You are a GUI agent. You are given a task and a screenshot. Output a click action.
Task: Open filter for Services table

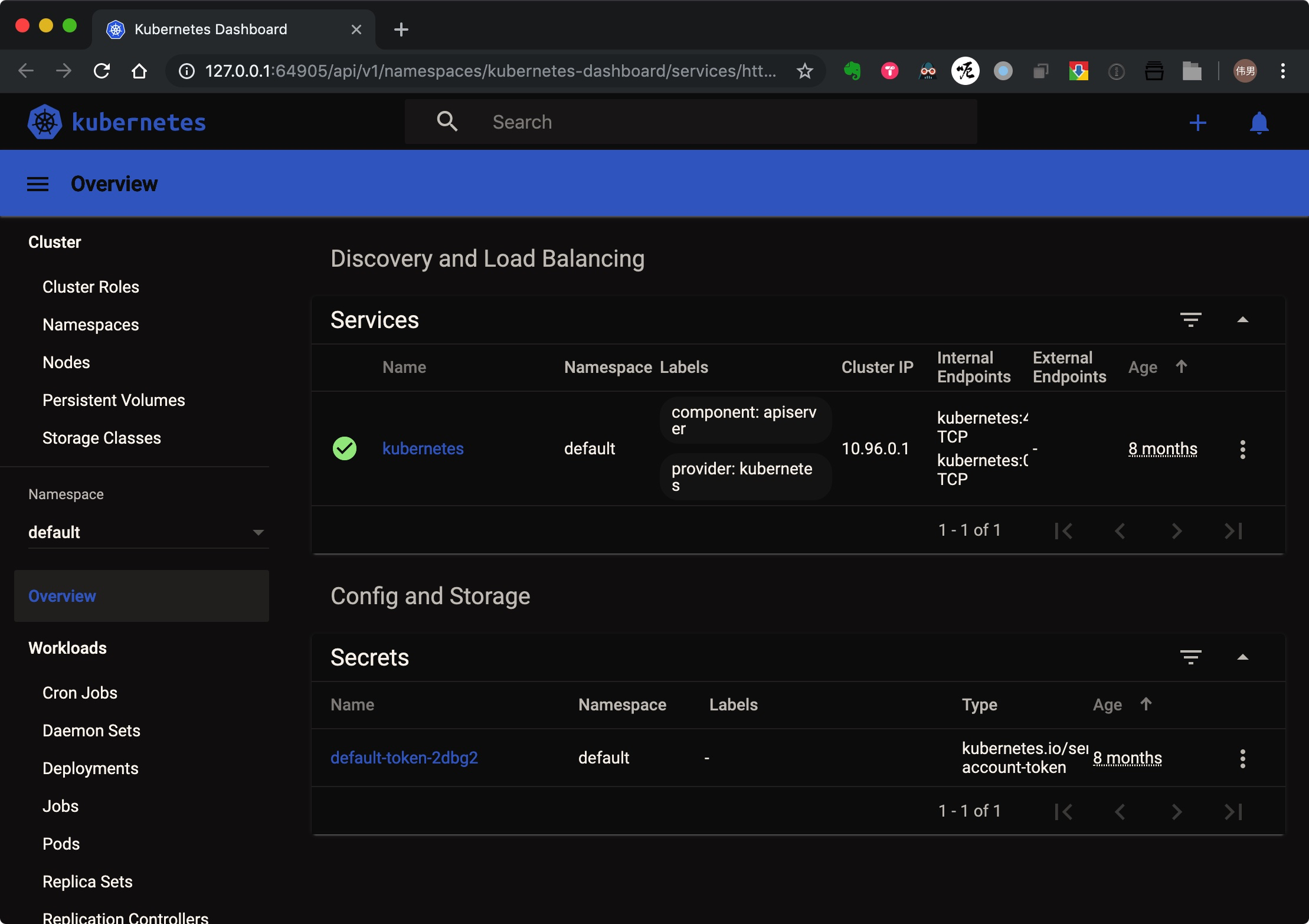pyautogui.click(x=1190, y=320)
